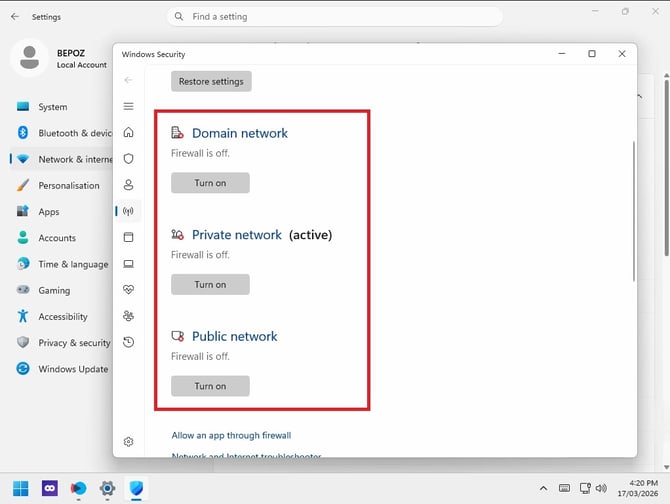This screenshot has height=504, width=670.
Task: Turn on Private network firewall
Action: [x=210, y=284]
